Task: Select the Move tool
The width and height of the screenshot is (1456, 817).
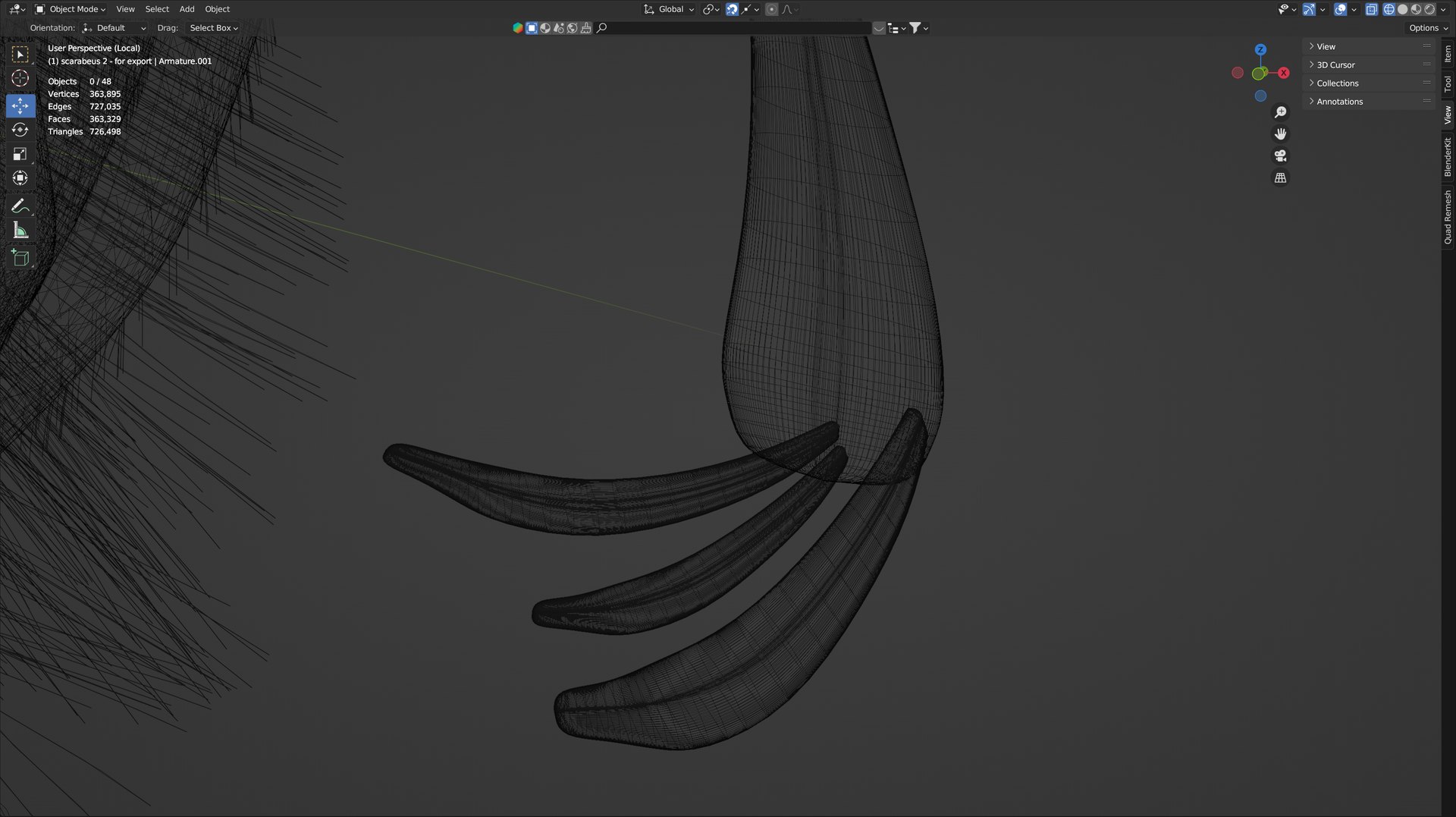Action: pos(20,105)
